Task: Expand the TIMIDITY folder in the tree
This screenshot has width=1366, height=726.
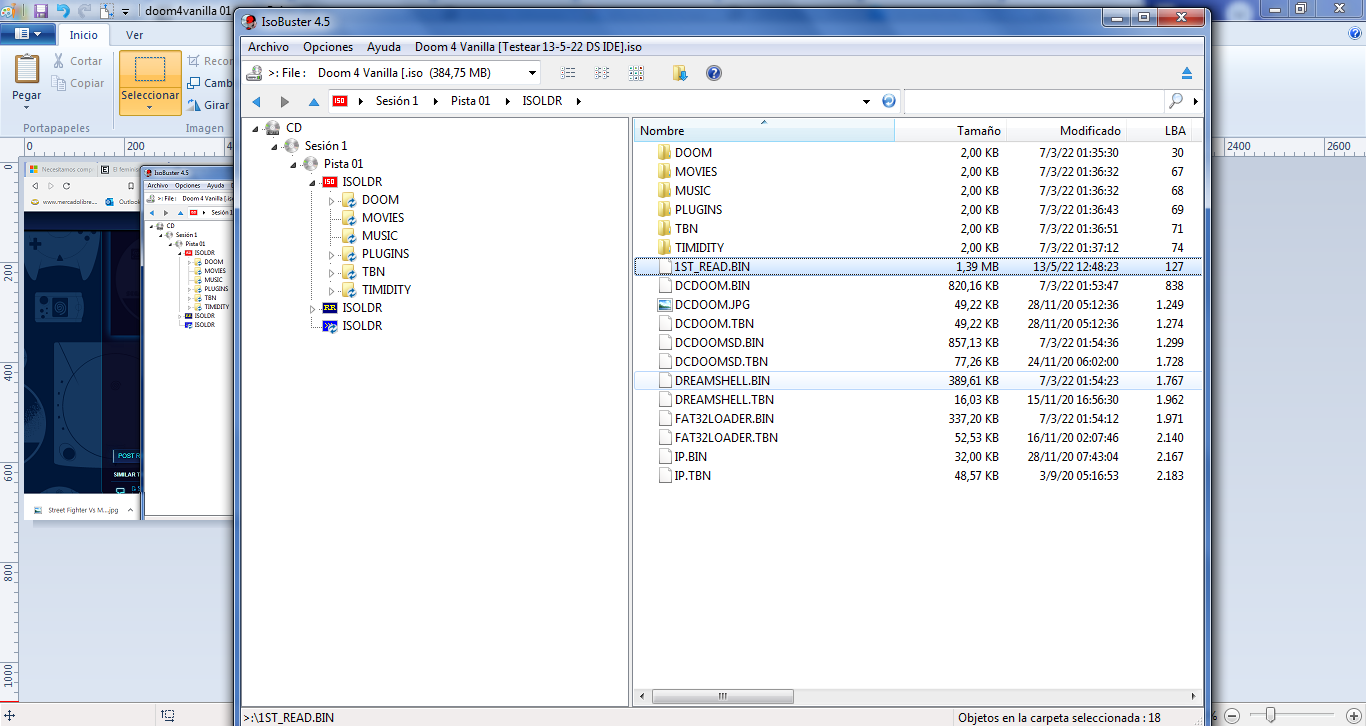Action: [332, 290]
